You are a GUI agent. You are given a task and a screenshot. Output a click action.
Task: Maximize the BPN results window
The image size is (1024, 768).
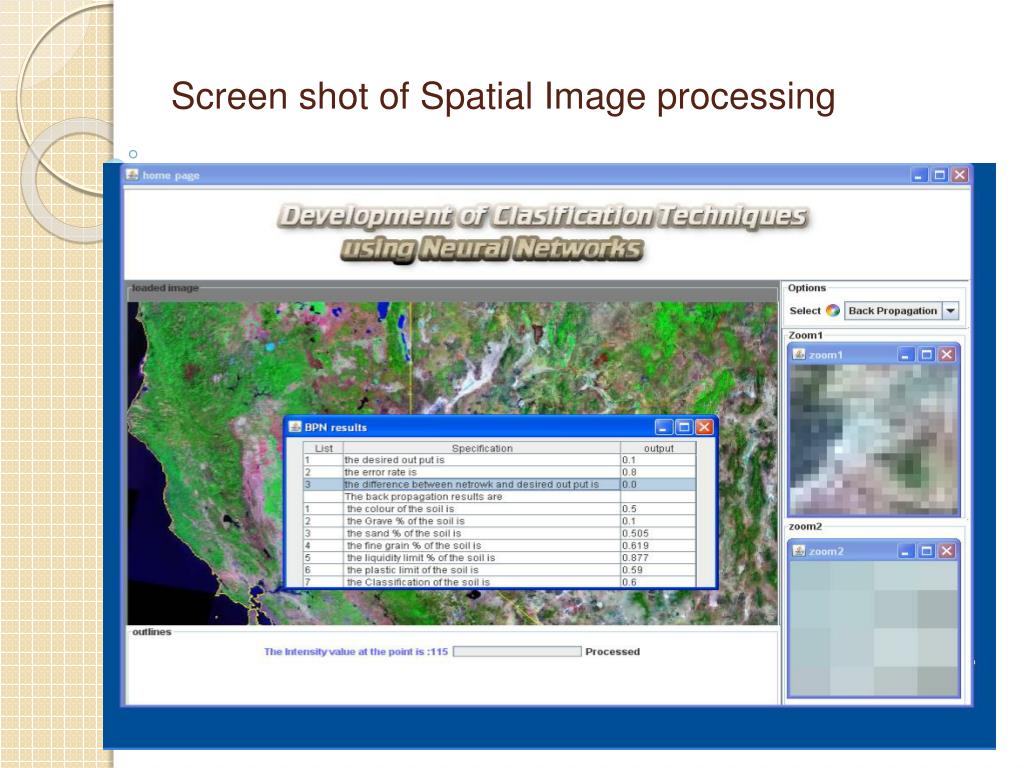pos(684,427)
